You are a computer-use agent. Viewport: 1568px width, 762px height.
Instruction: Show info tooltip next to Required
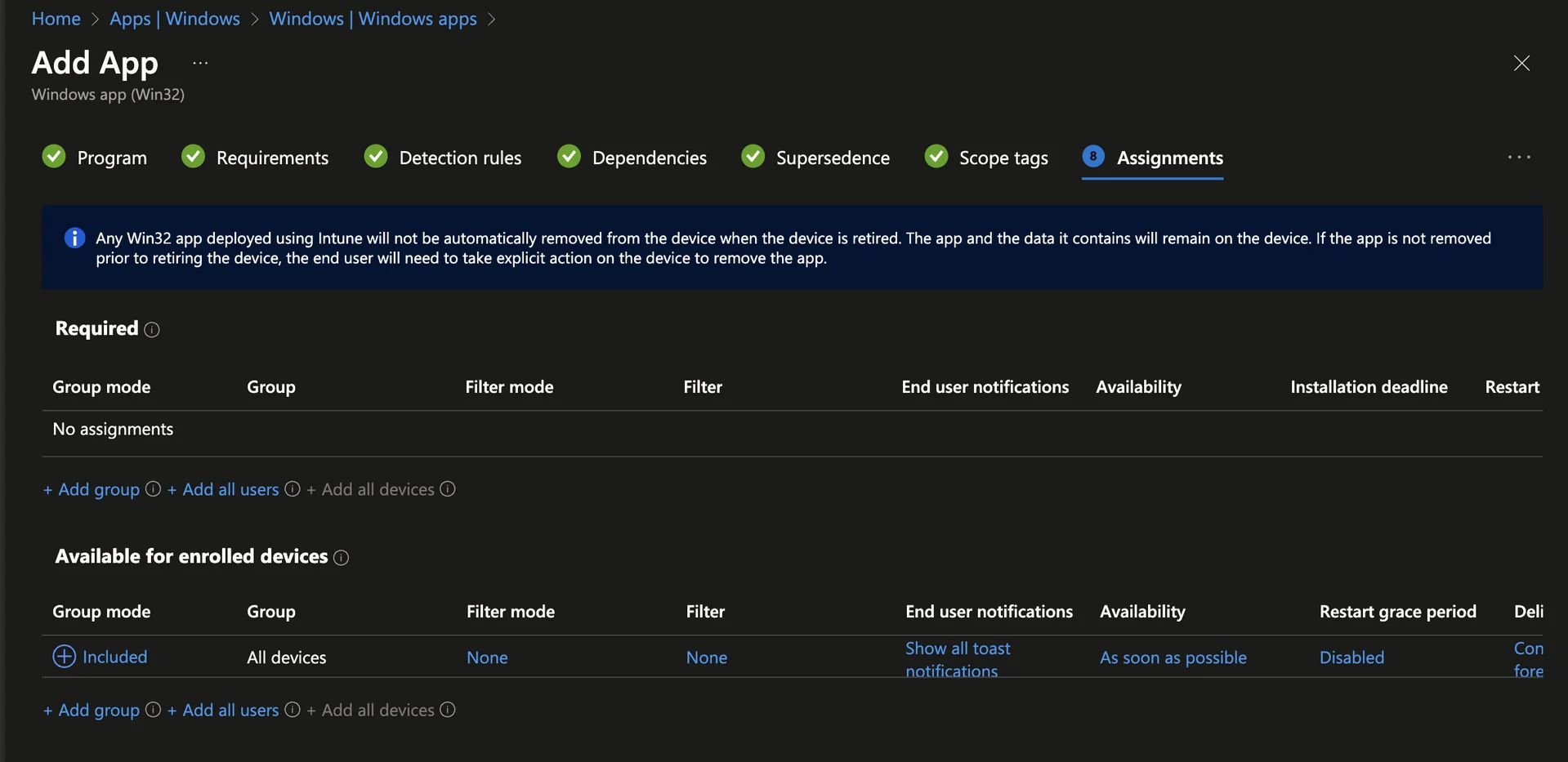[152, 329]
